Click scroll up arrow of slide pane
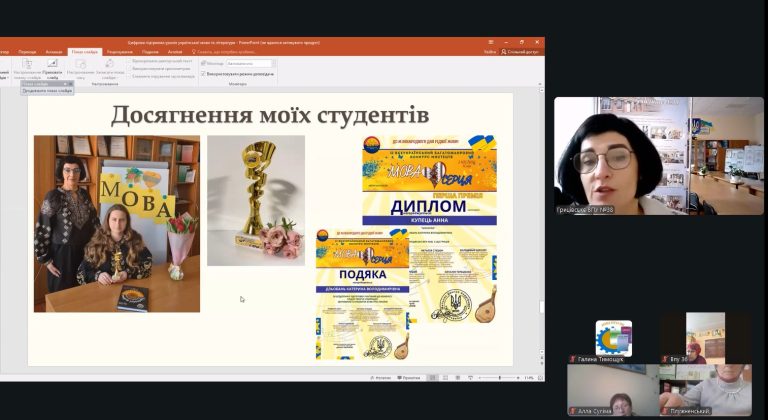This screenshot has height=420, width=768. (541, 90)
